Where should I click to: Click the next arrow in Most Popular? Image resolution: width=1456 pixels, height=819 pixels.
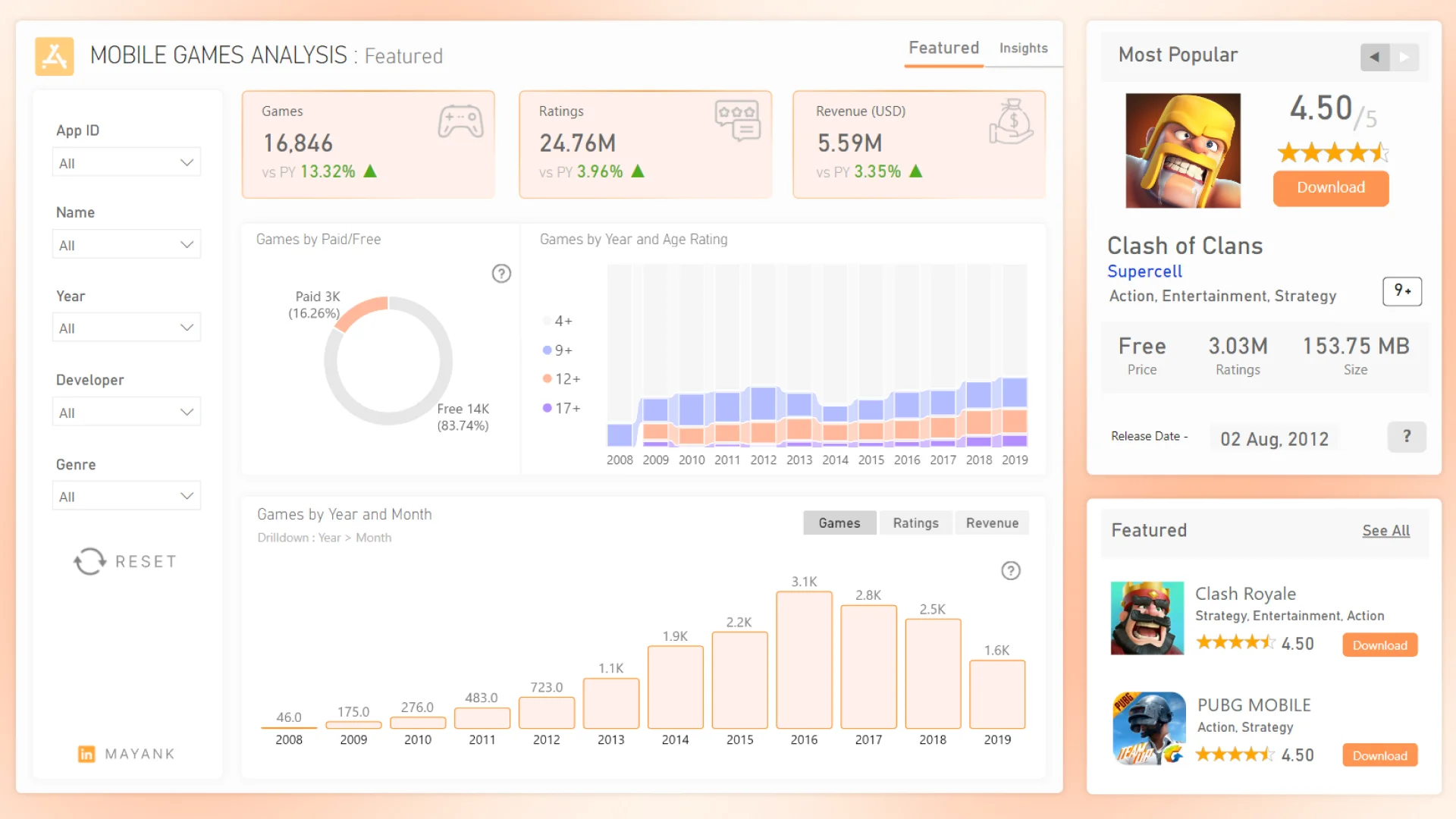tap(1404, 57)
